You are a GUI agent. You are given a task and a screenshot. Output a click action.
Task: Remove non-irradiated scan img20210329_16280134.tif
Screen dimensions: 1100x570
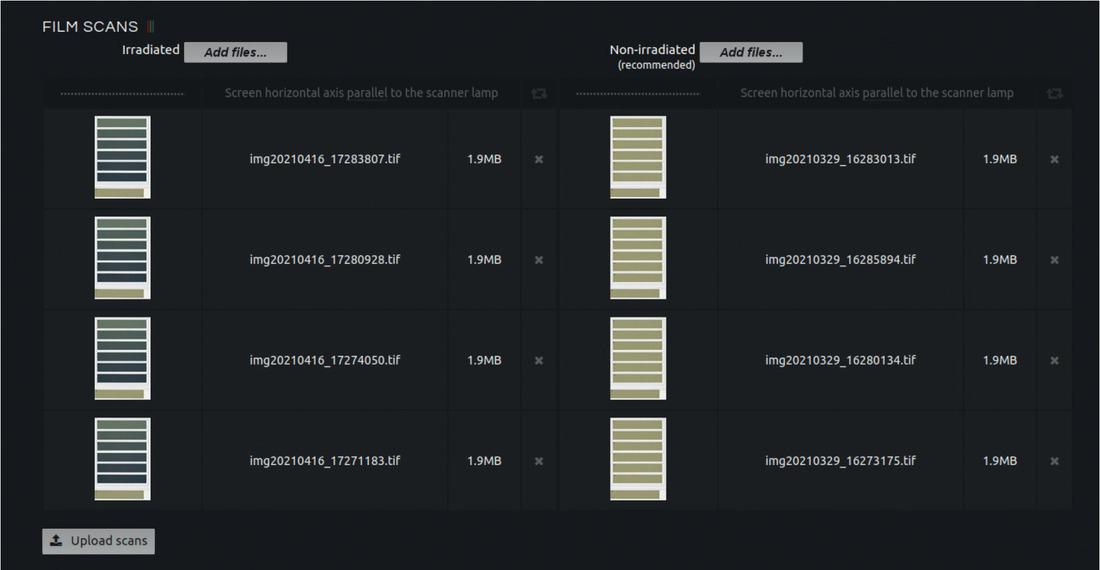(x=1054, y=360)
